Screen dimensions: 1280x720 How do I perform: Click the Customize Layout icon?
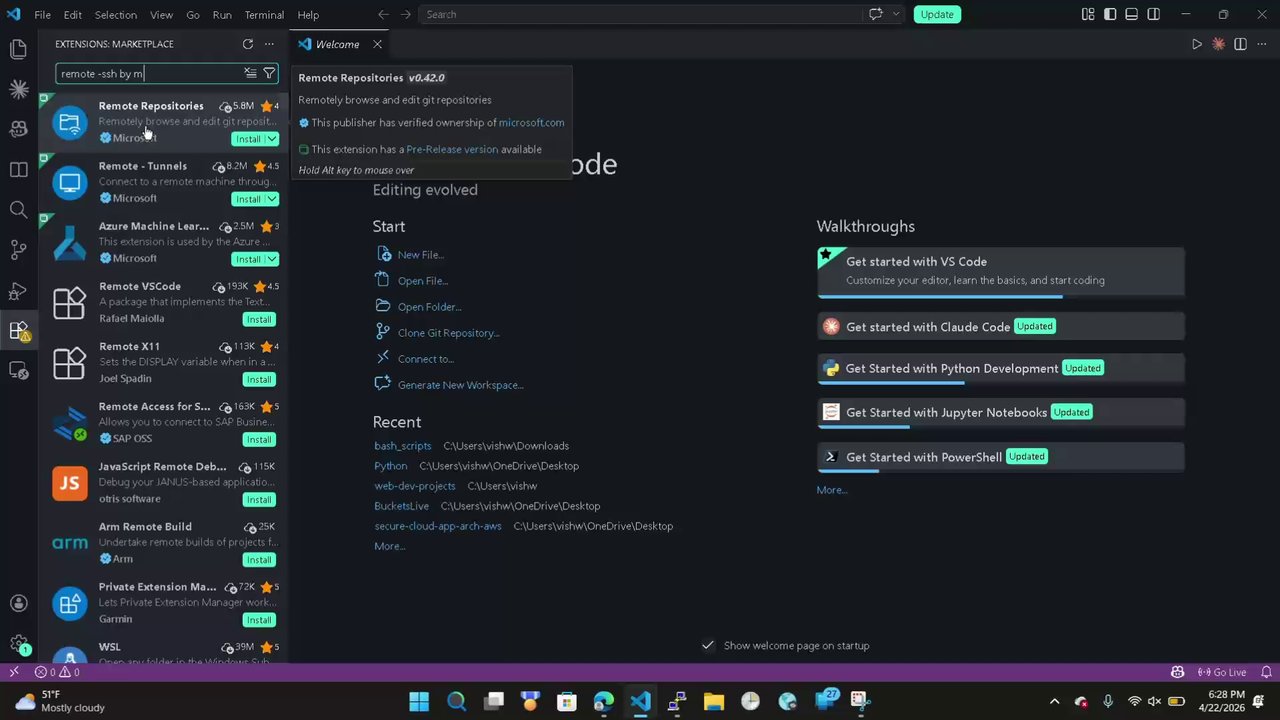point(1088,14)
